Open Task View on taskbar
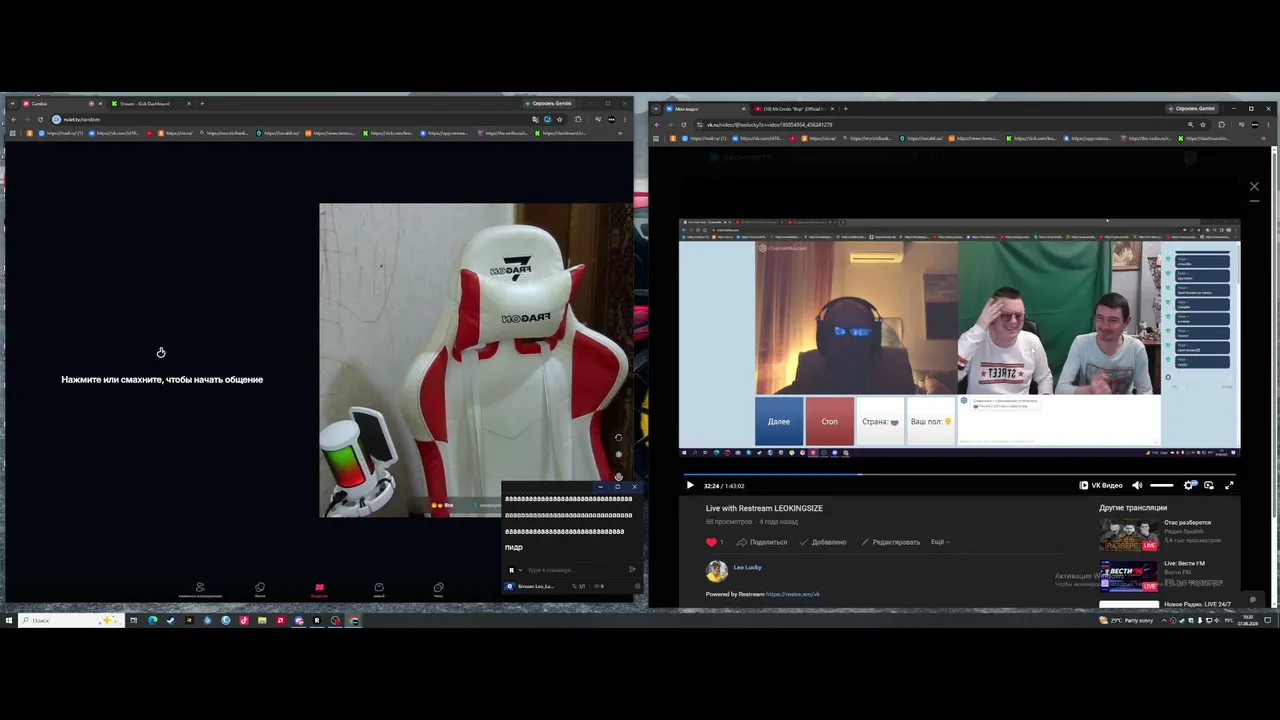The image size is (1280, 720). (x=133, y=620)
